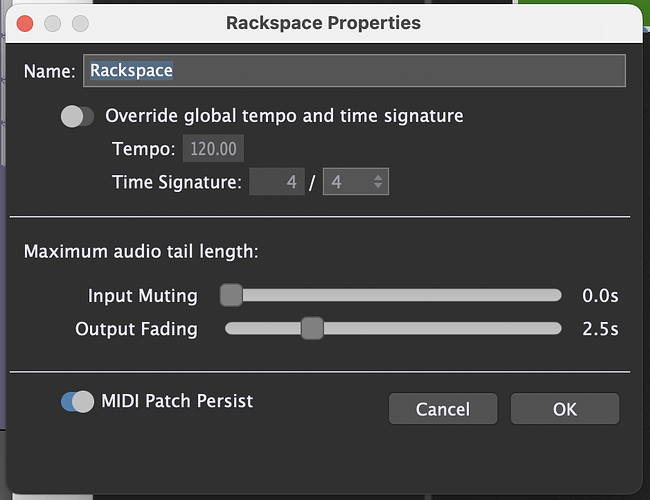
Task: Click the Rackspace name input field
Action: tap(354, 70)
